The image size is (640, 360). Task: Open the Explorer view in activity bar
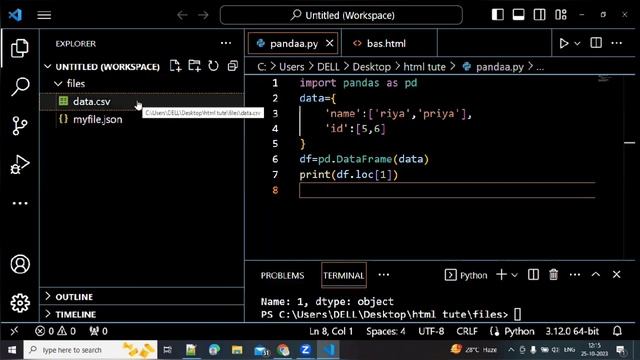click(20, 48)
